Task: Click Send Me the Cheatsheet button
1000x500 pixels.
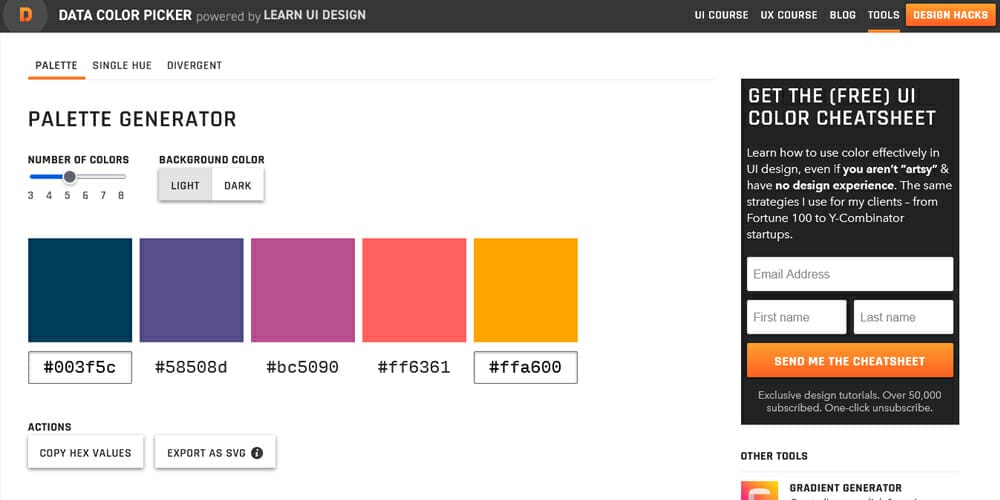Action: pos(849,360)
